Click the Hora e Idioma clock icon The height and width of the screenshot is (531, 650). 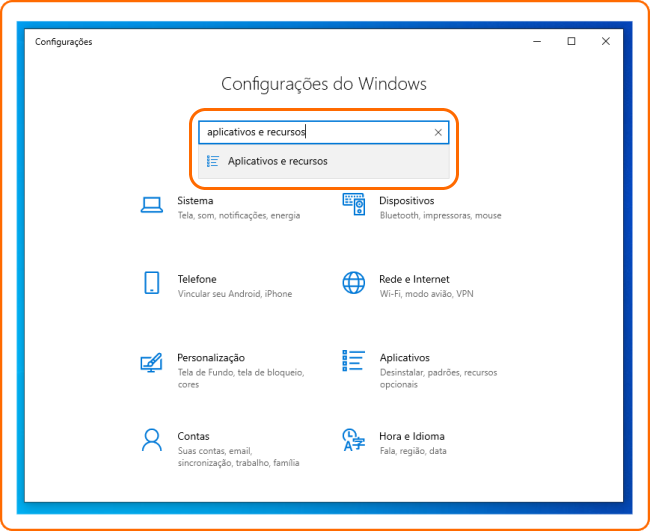[x=354, y=440]
